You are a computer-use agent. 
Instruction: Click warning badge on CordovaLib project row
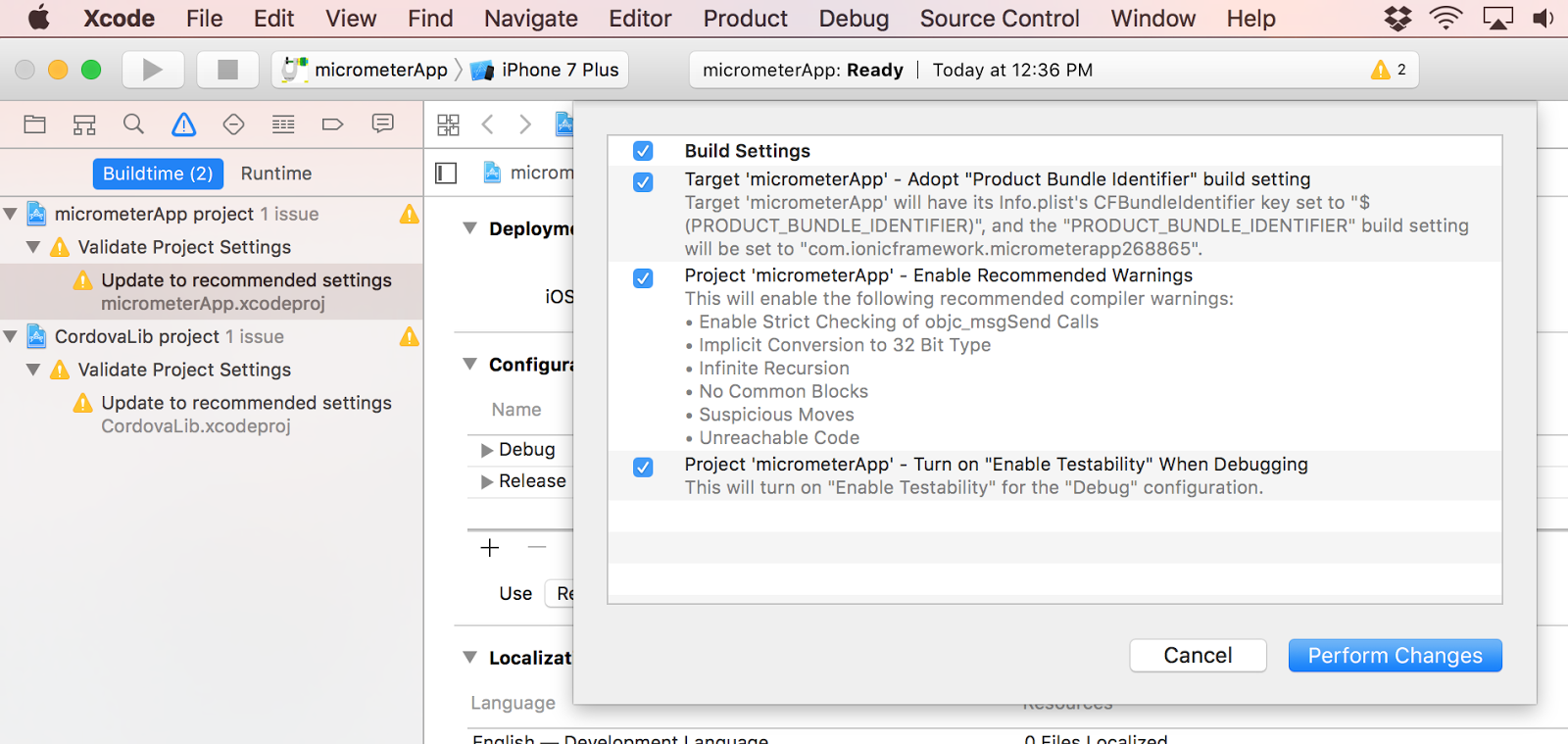[409, 337]
